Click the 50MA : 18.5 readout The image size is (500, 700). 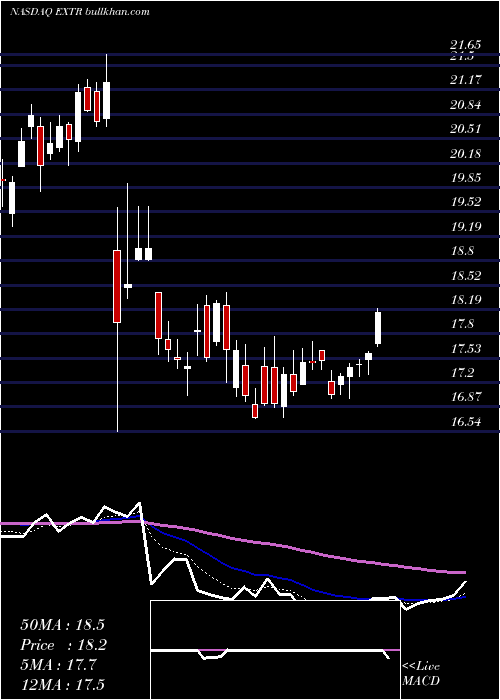point(62,625)
